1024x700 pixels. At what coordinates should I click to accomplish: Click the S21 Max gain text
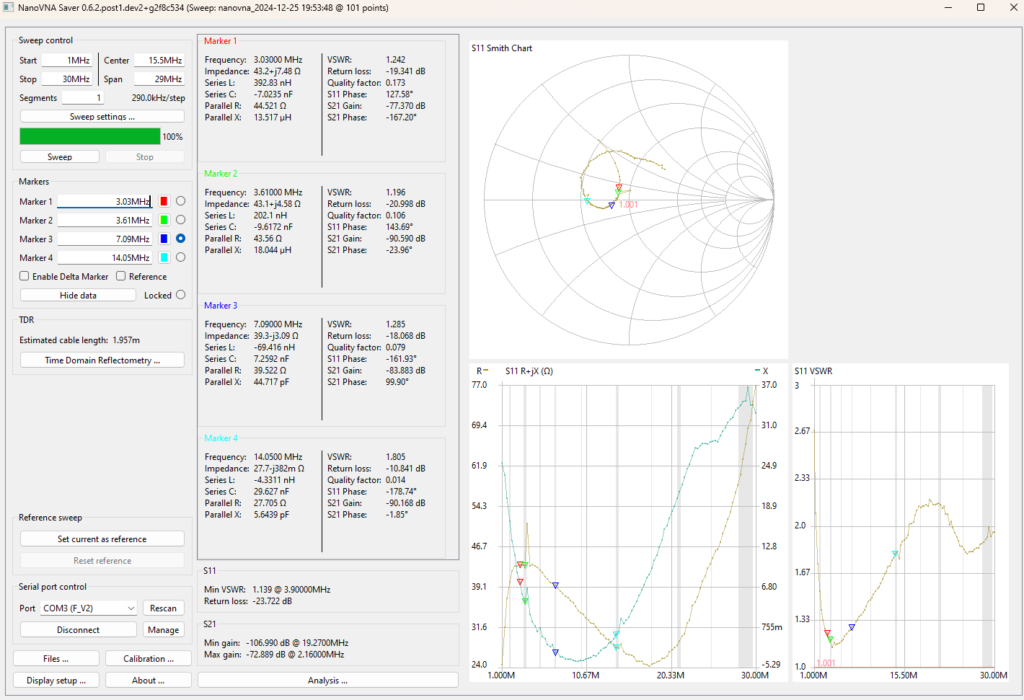[x=274, y=654]
